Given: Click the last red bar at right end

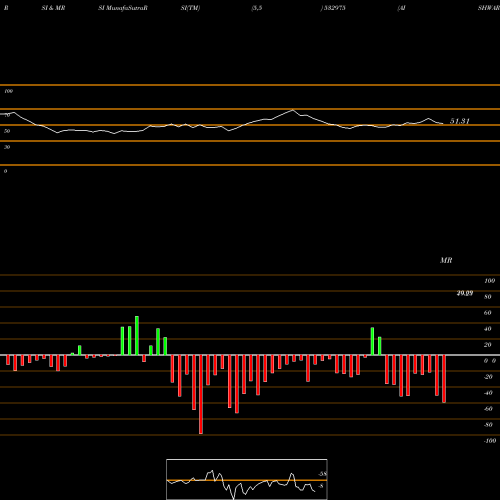Looking at the screenshot, I should coord(444,379).
